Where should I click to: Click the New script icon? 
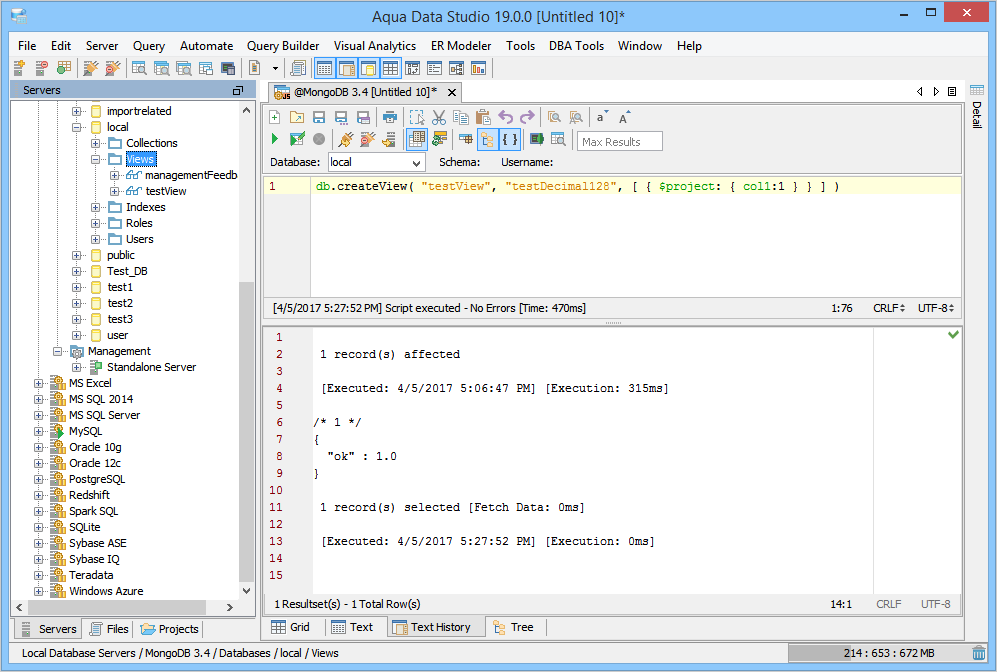click(275, 117)
